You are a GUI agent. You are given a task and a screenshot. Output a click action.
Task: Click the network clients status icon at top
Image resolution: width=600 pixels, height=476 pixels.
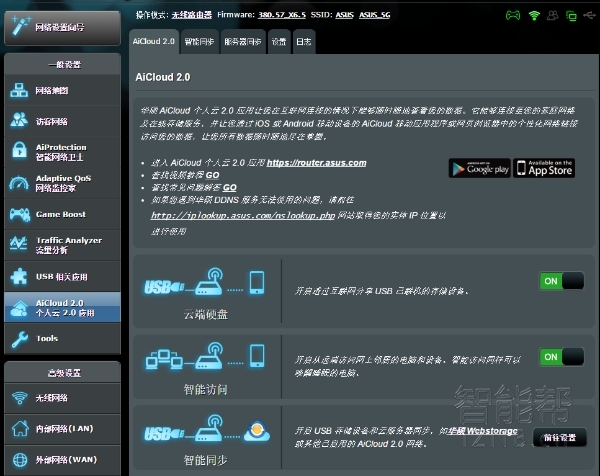tap(571, 16)
